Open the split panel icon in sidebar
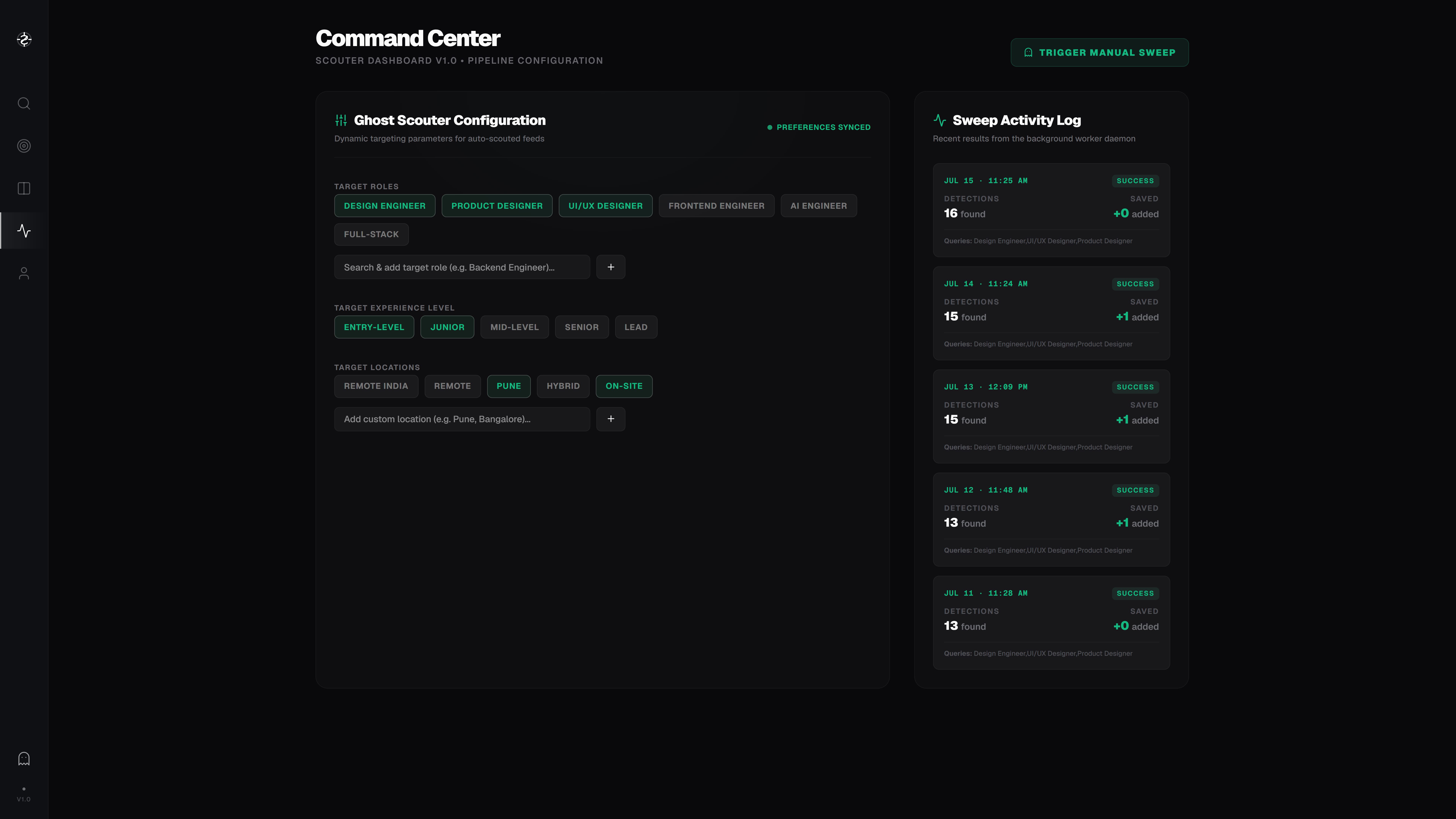This screenshot has height=819, width=1456. pos(24,188)
